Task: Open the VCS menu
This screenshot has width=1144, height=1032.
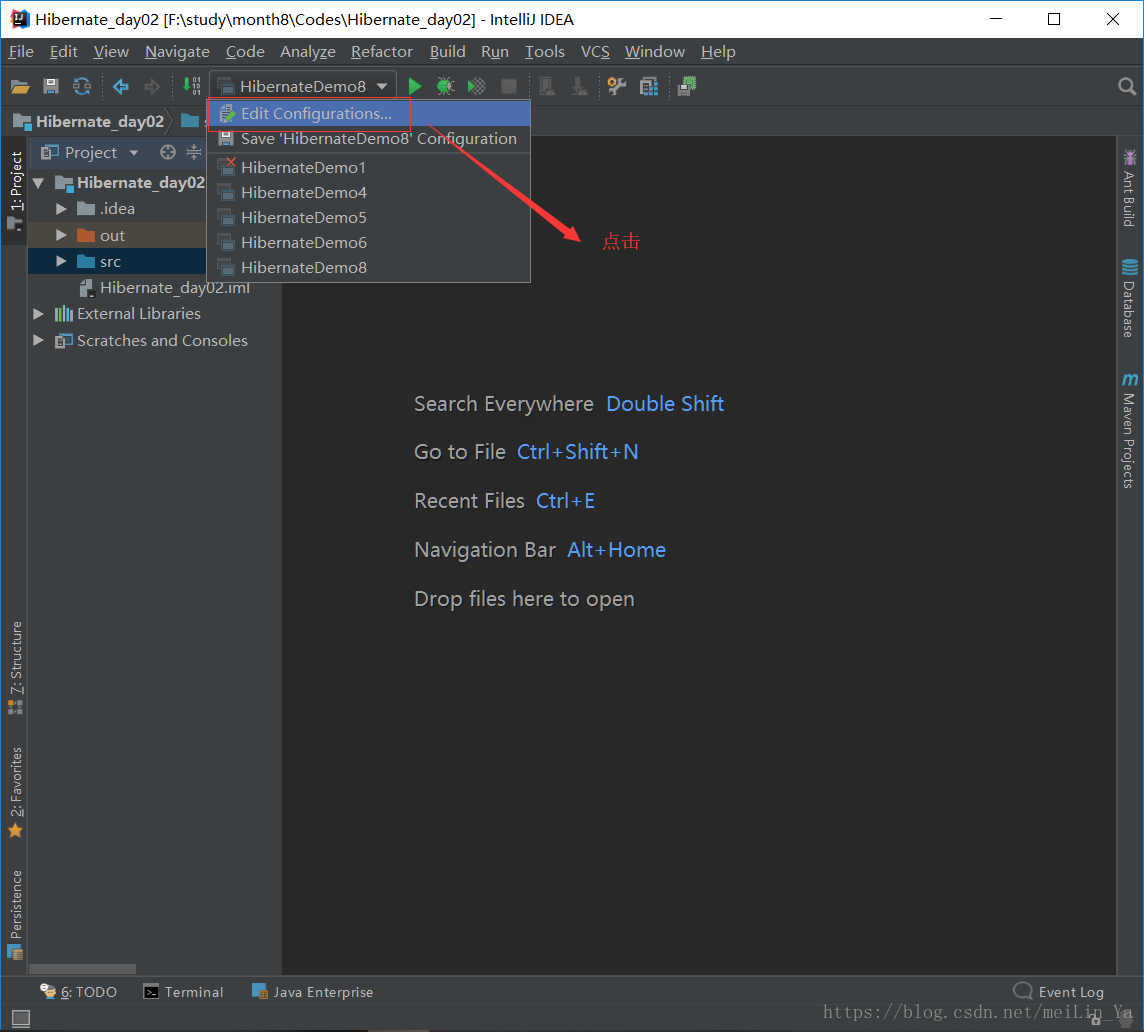Action: (595, 52)
